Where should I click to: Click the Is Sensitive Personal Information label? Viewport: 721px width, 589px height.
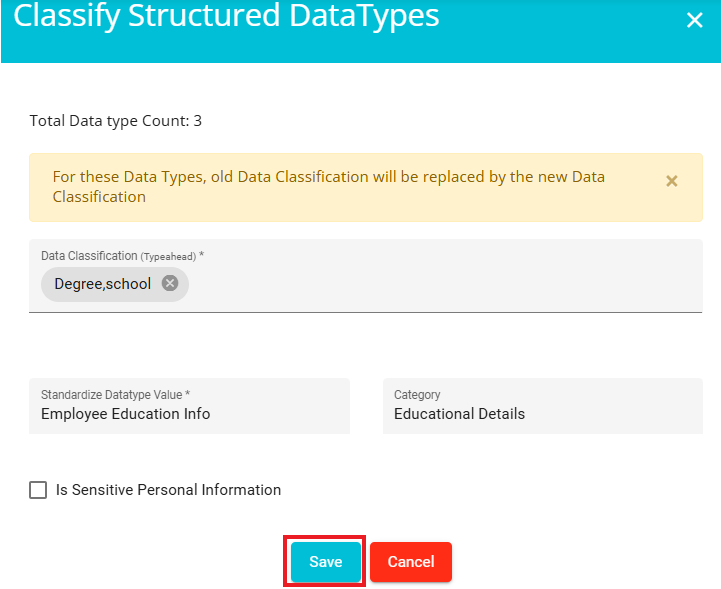[168, 490]
